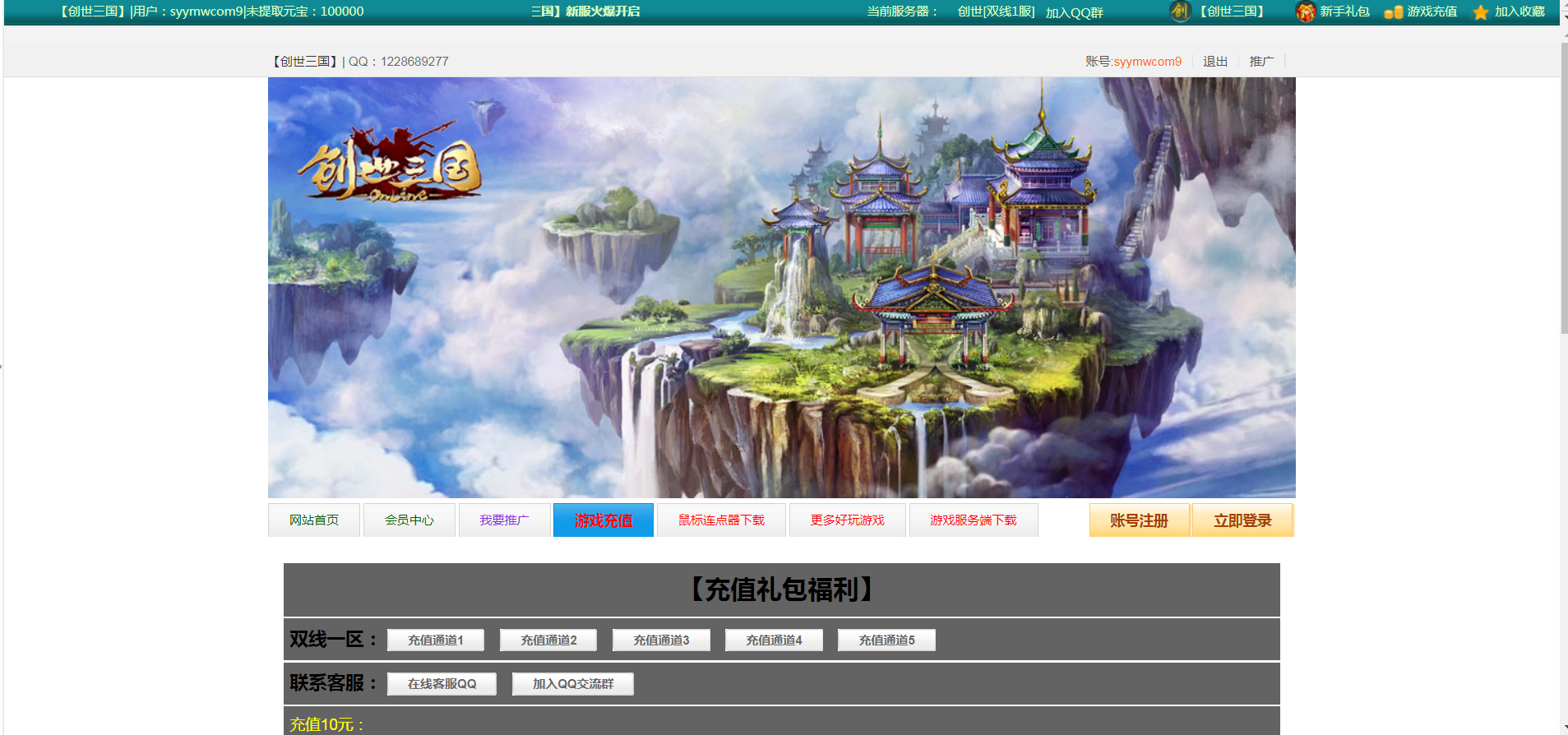Open the 游戏充值 link in top bar
1568x735 pixels.
point(1432,12)
